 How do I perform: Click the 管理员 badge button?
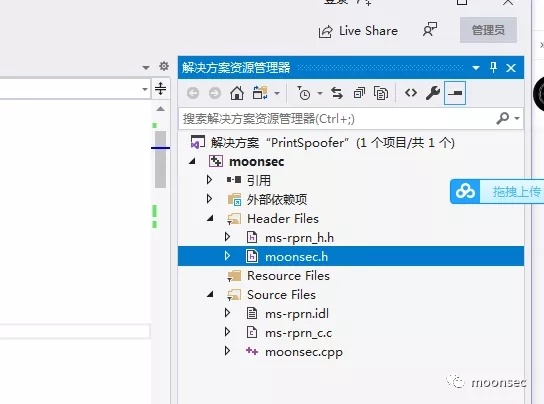coord(488,30)
